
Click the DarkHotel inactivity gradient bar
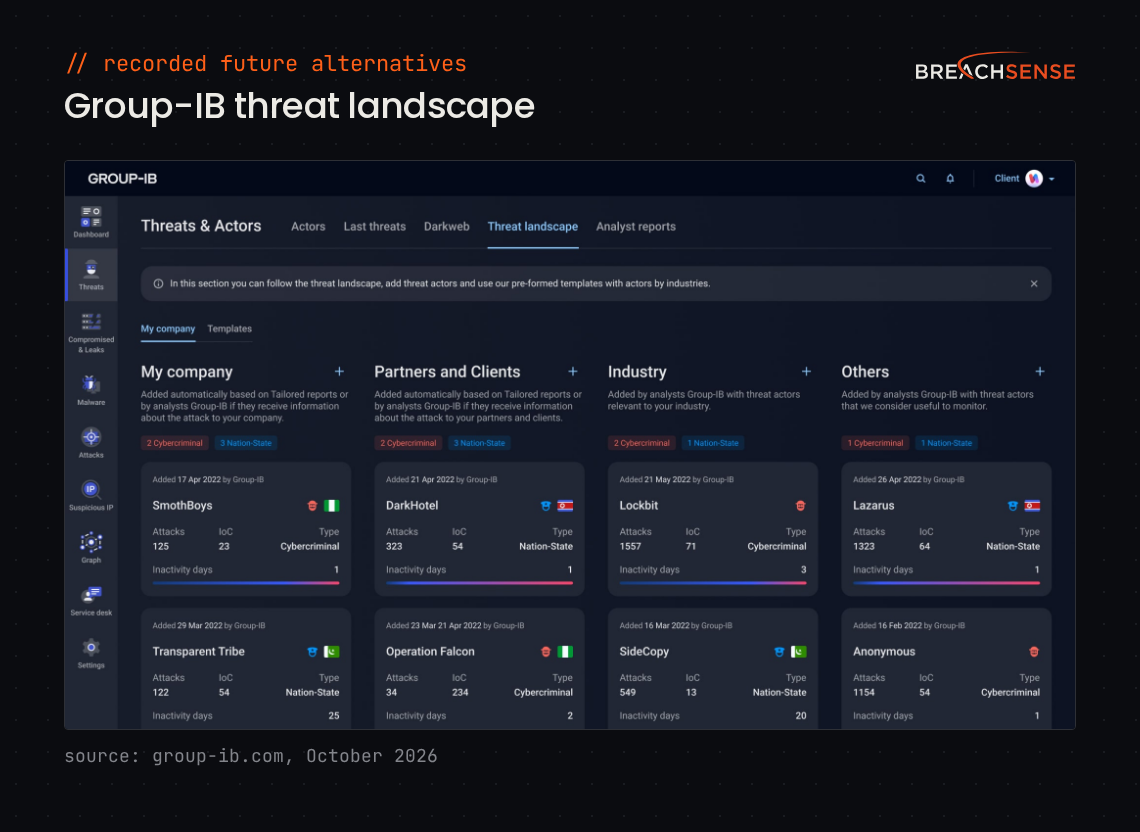(x=479, y=583)
